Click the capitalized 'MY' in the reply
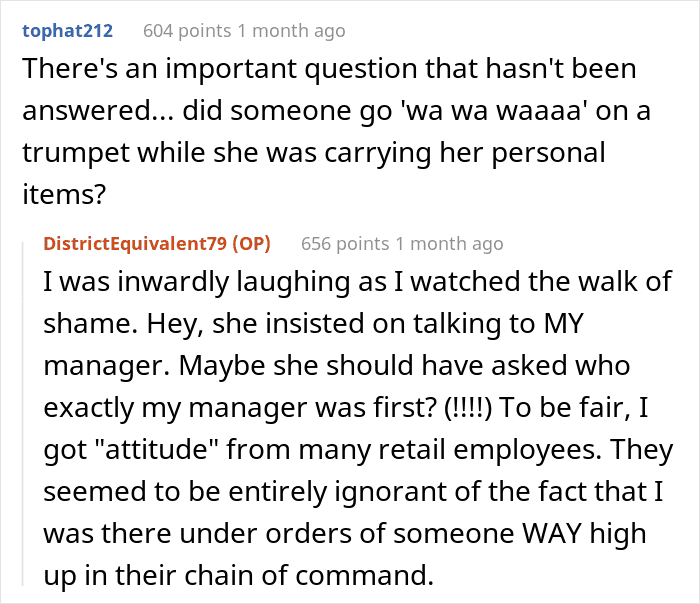The width and height of the screenshot is (700, 604). coord(564,323)
